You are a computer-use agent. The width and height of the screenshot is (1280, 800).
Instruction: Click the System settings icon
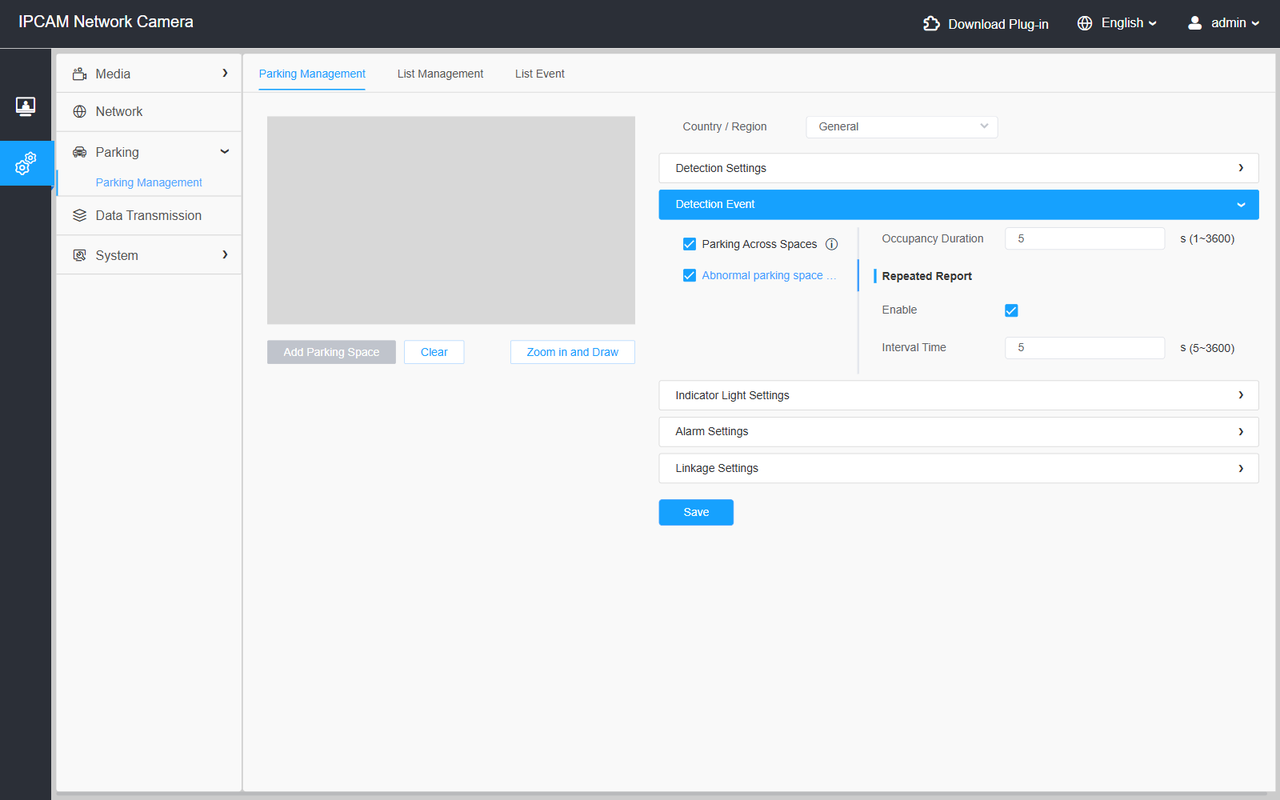pyautogui.click(x=80, y=256)
